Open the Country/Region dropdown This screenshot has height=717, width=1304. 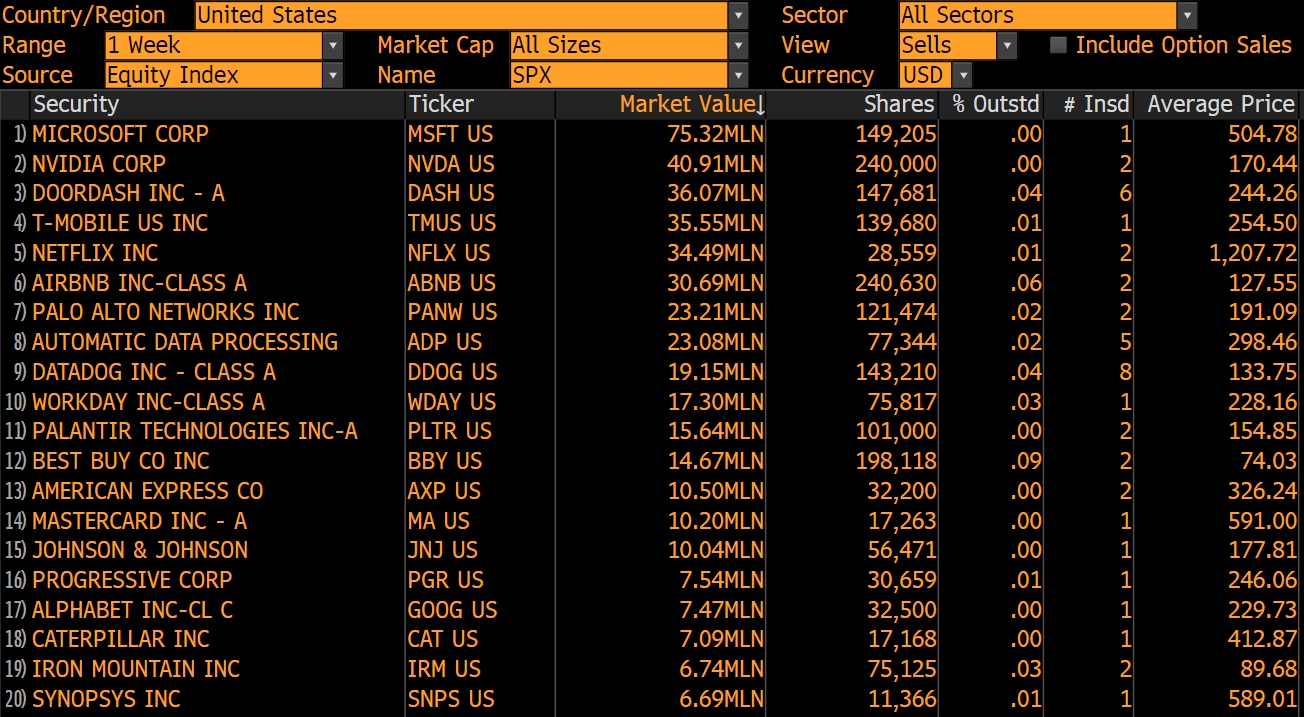coord(737,15)
